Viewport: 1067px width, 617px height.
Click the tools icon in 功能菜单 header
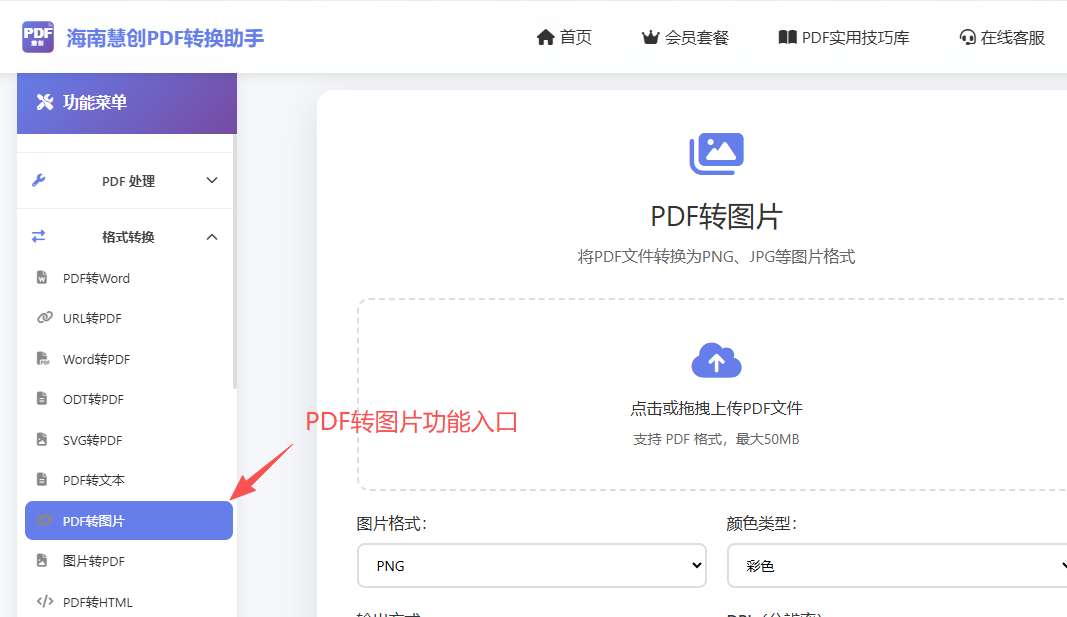pos(45,102)
